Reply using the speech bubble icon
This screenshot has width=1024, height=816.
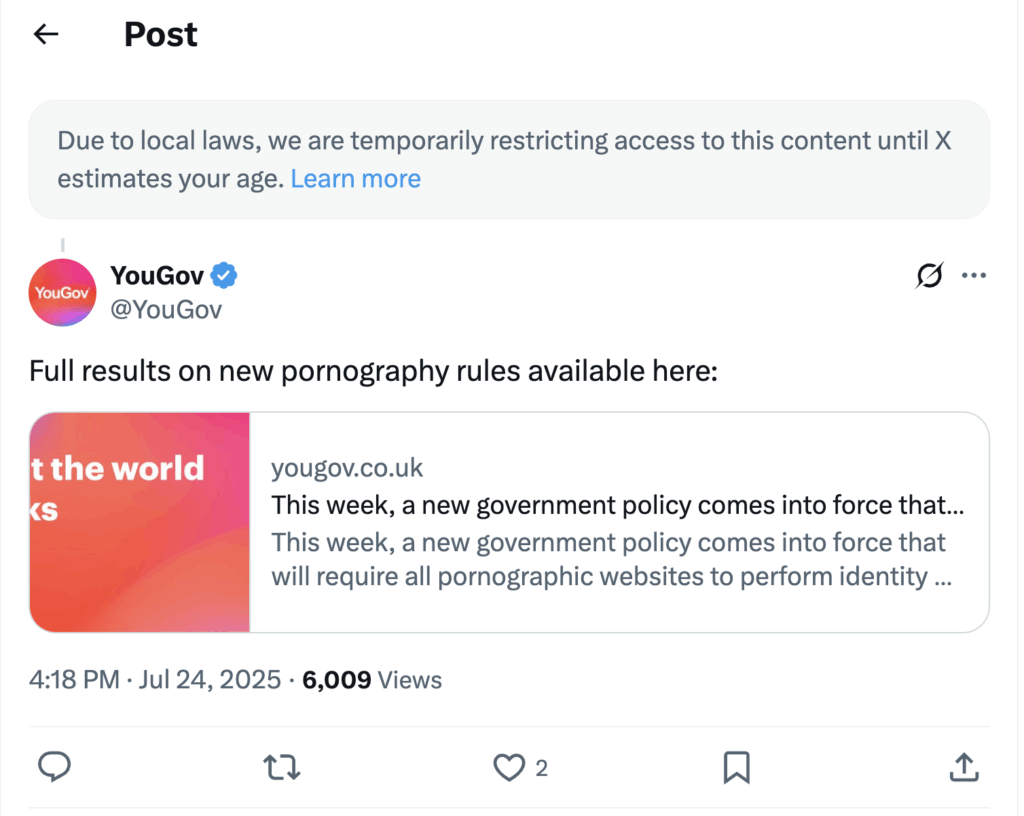pos(54,767)
